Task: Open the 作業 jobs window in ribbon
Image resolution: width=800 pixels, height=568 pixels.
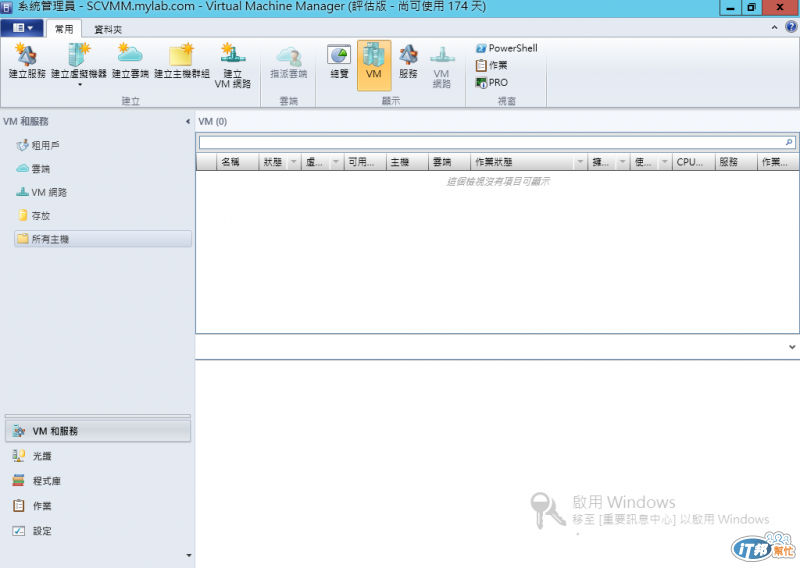Action: [491, 65]
